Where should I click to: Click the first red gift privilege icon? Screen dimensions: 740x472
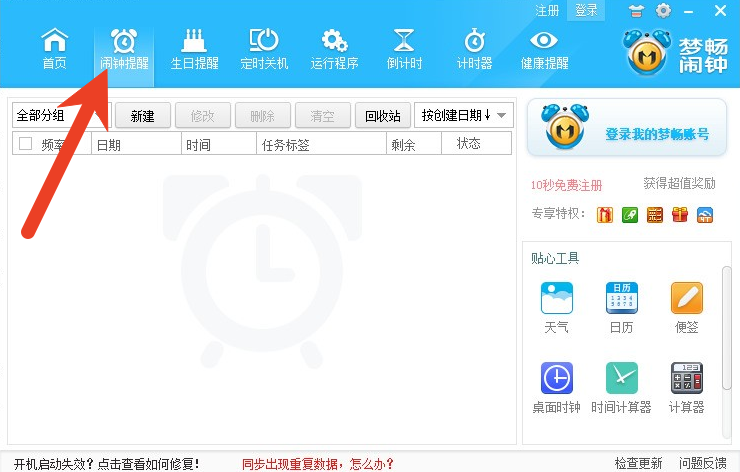click(605, 215)
